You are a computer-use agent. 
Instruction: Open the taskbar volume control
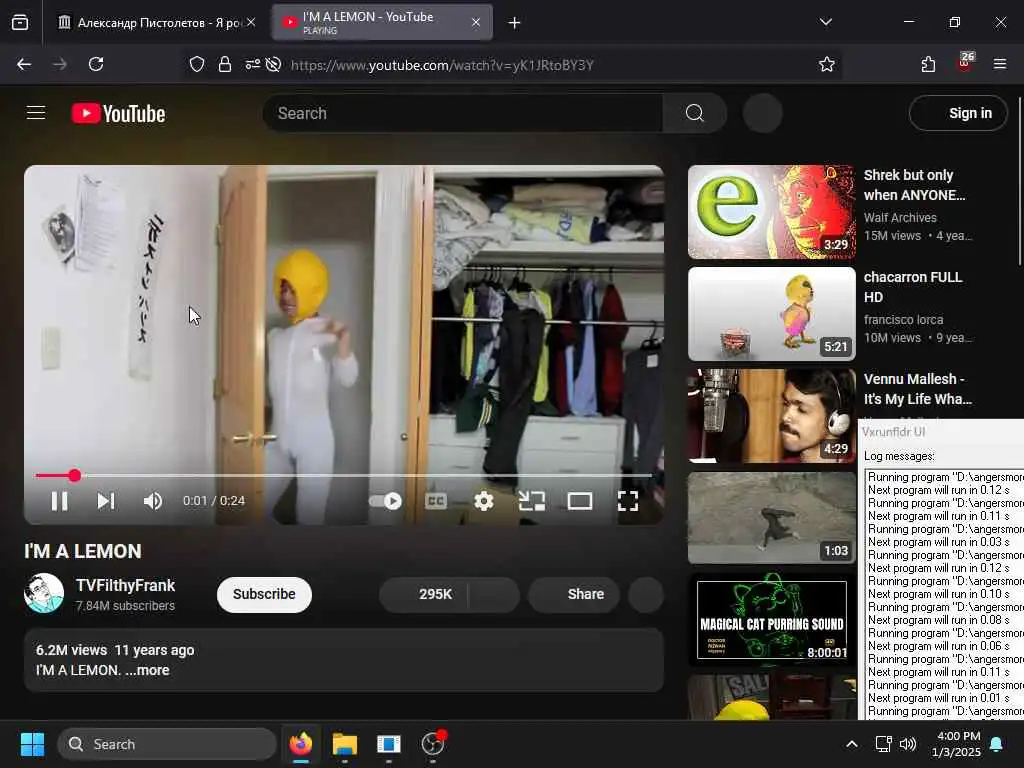pyautogui.click(x=908, y=744)
